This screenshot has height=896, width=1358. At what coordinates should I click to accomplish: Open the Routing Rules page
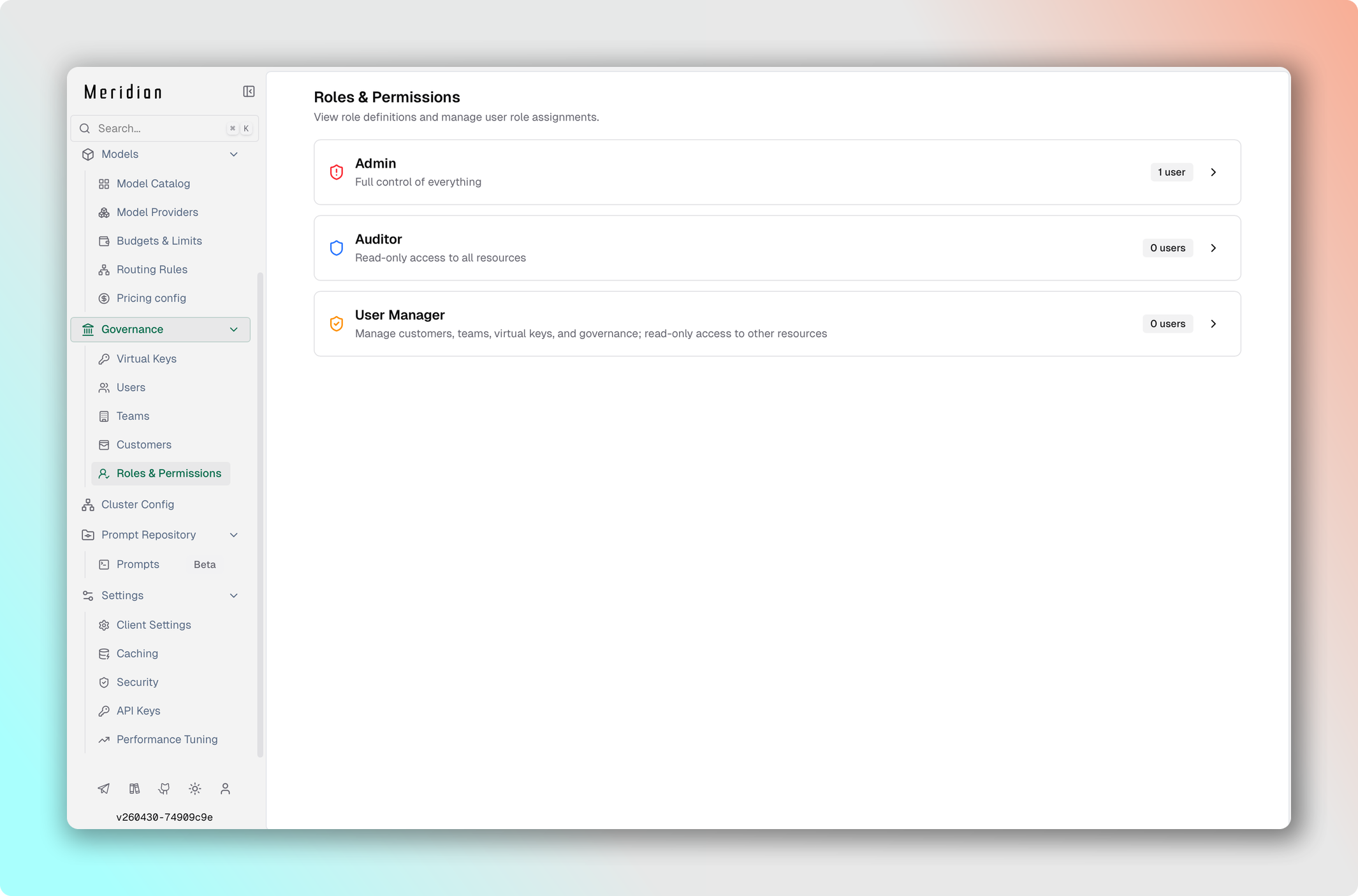coord(161,270)
